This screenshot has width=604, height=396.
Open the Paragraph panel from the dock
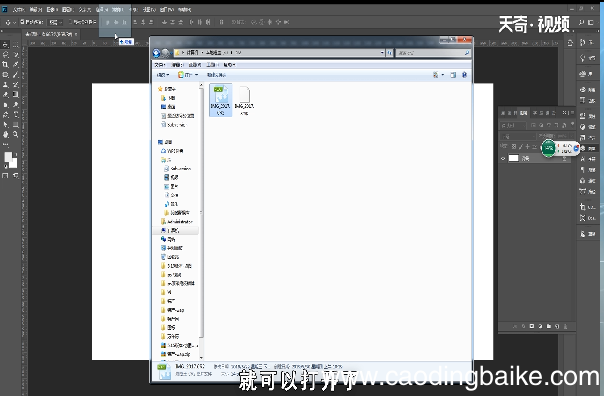(x=587, y=169)
